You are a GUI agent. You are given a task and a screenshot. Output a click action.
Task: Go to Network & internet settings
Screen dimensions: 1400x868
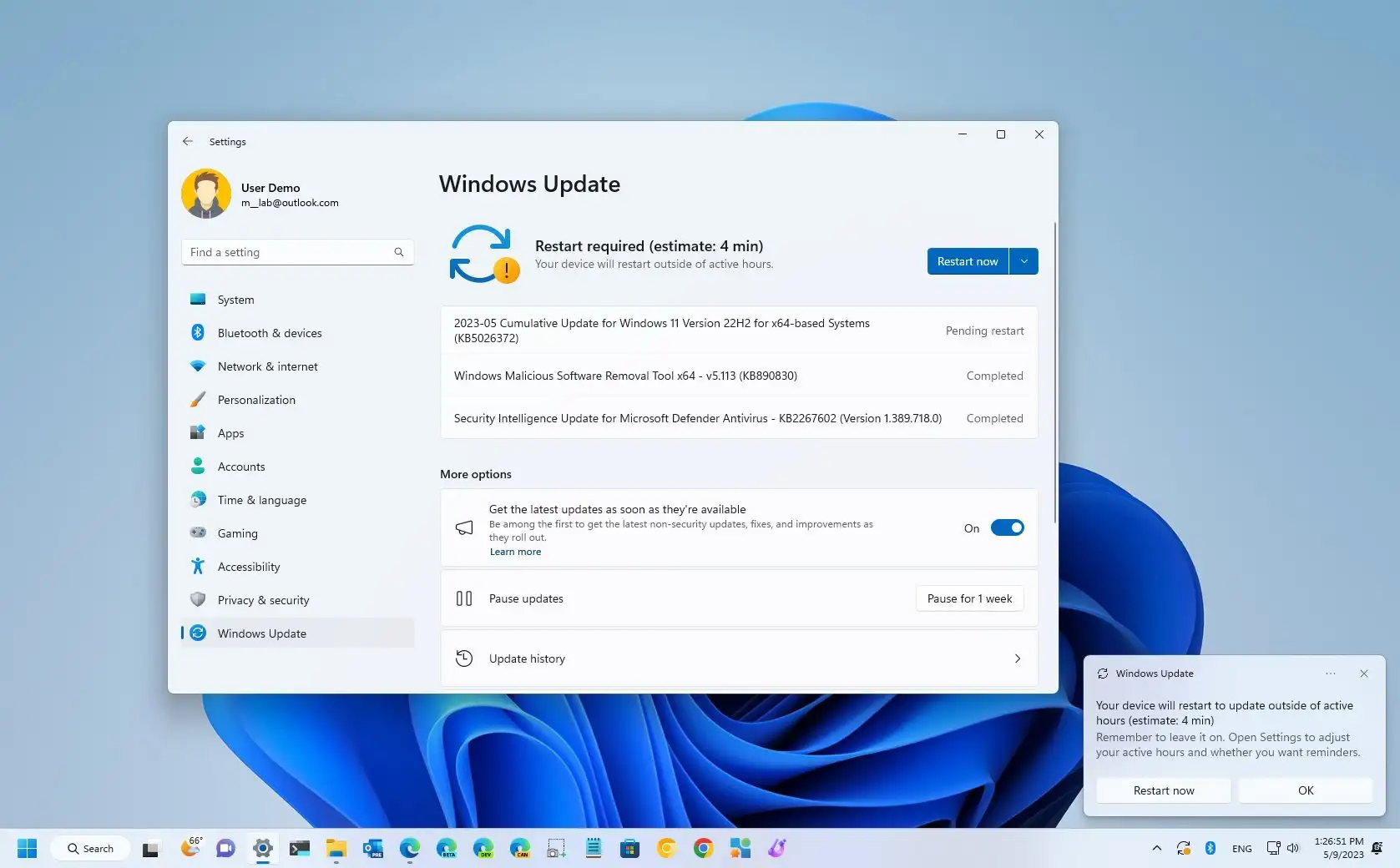297,366
